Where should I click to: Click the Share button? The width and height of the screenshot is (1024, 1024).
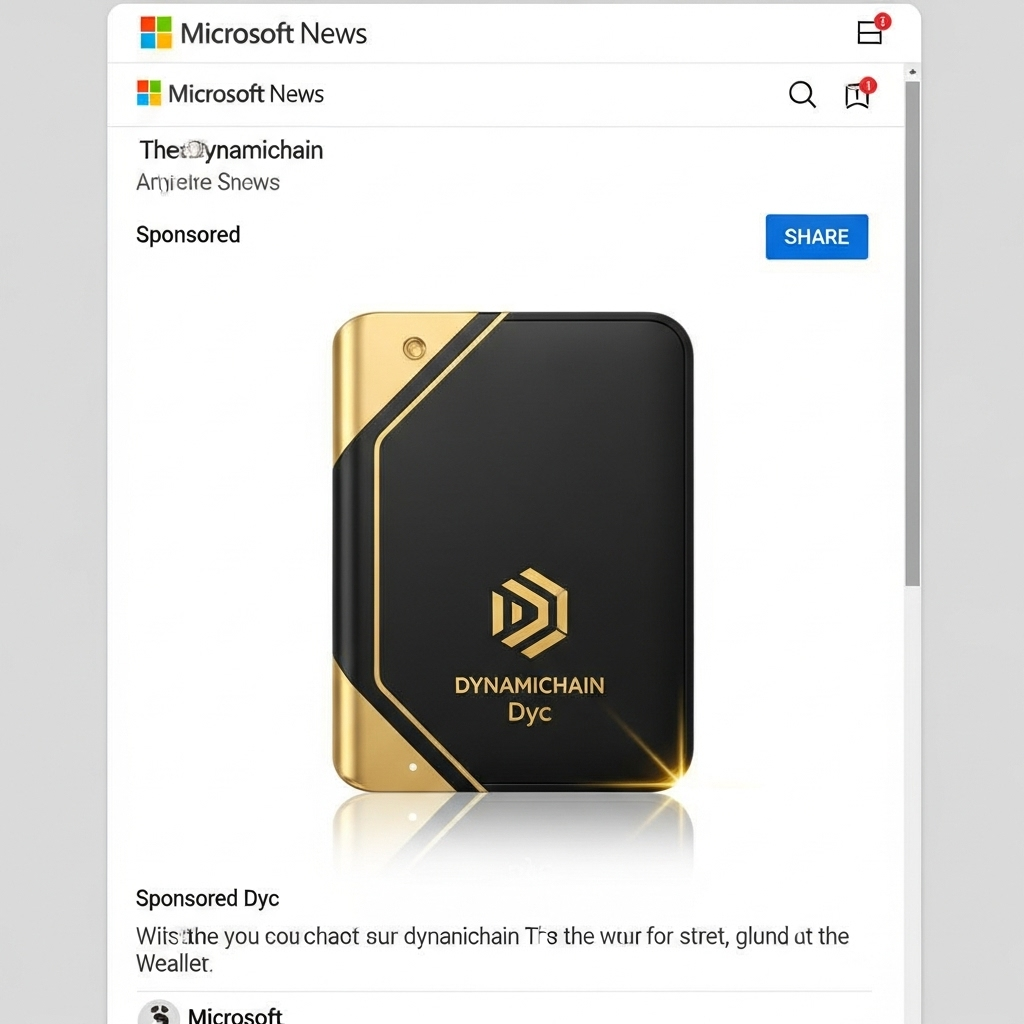[816, 236]
